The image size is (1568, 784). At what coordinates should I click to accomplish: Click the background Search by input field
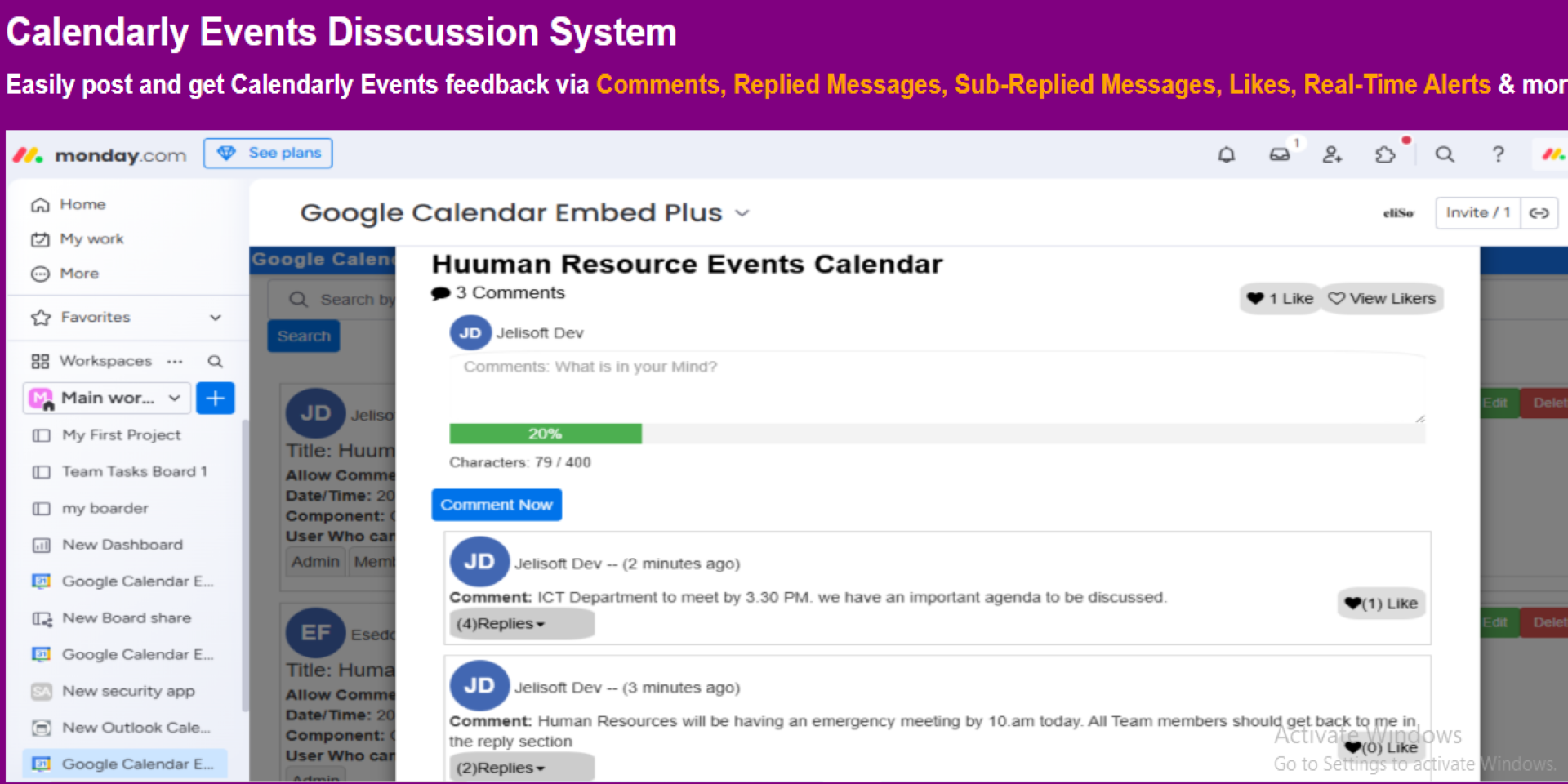pos(333,300)
